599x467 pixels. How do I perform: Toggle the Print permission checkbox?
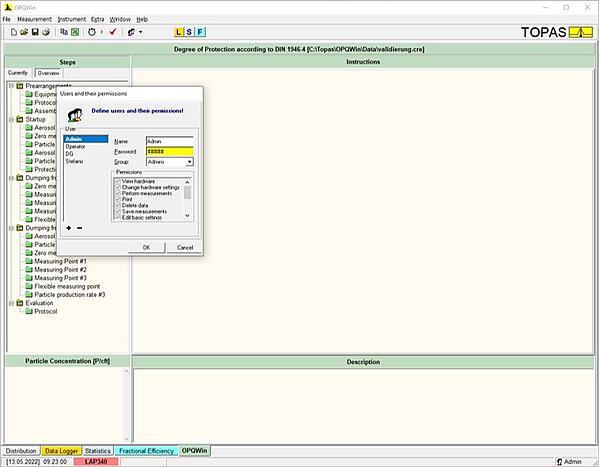(118, 199)
